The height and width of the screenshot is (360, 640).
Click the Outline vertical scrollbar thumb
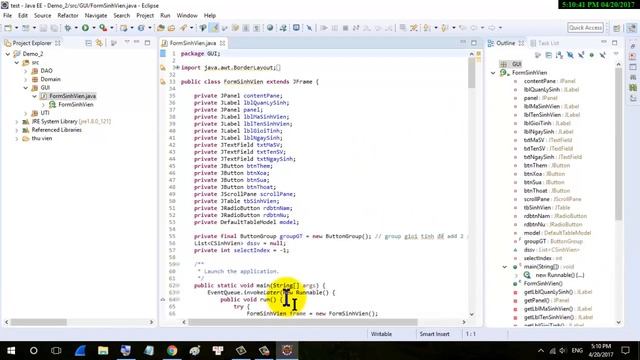[x=618, y=144]
